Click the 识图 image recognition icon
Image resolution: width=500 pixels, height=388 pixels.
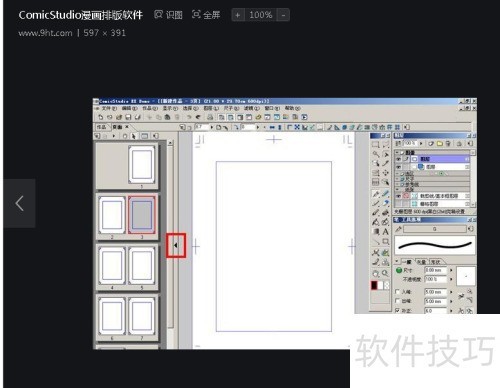[x=158, y=15]
